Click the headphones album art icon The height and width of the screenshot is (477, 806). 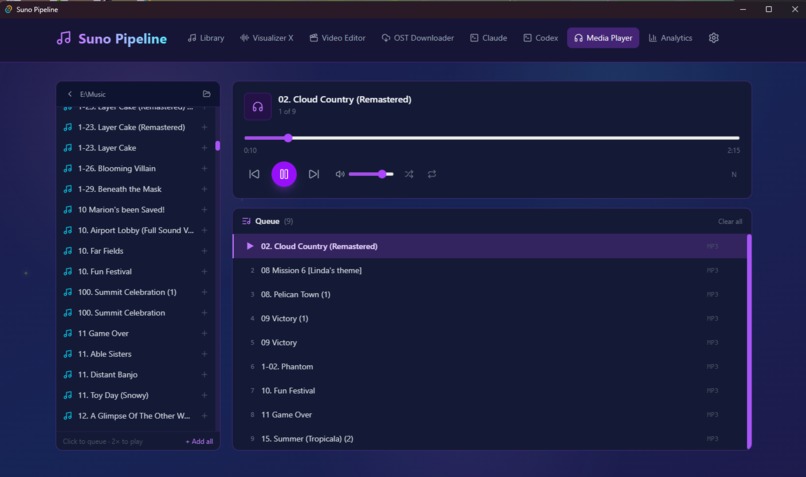[258, 106]
